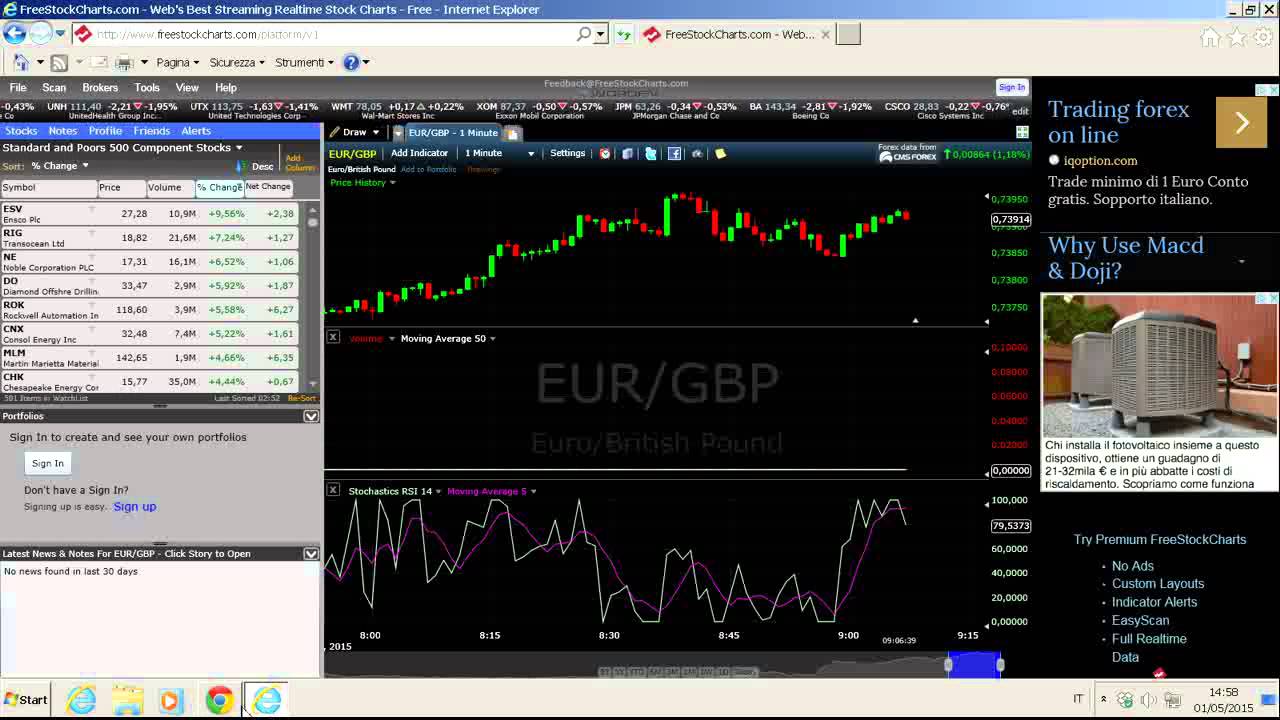Click the browser Forward button
Viewport: 1280px width, 720px height.
point(40,34)
